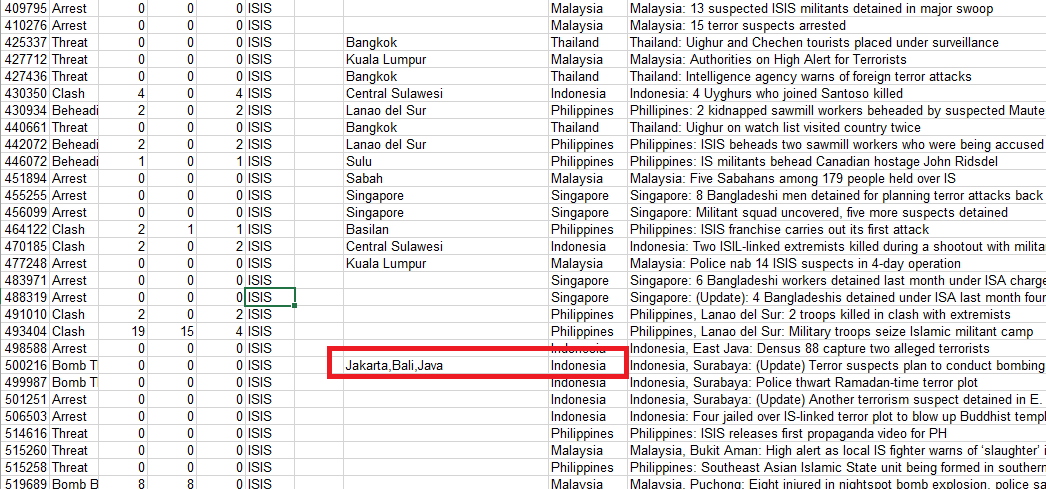Screen dimensions: 1046x489
Task: Select the headline 'Malaysia: 15 terror suspects arrested'
Action: (x=738, y=25)
